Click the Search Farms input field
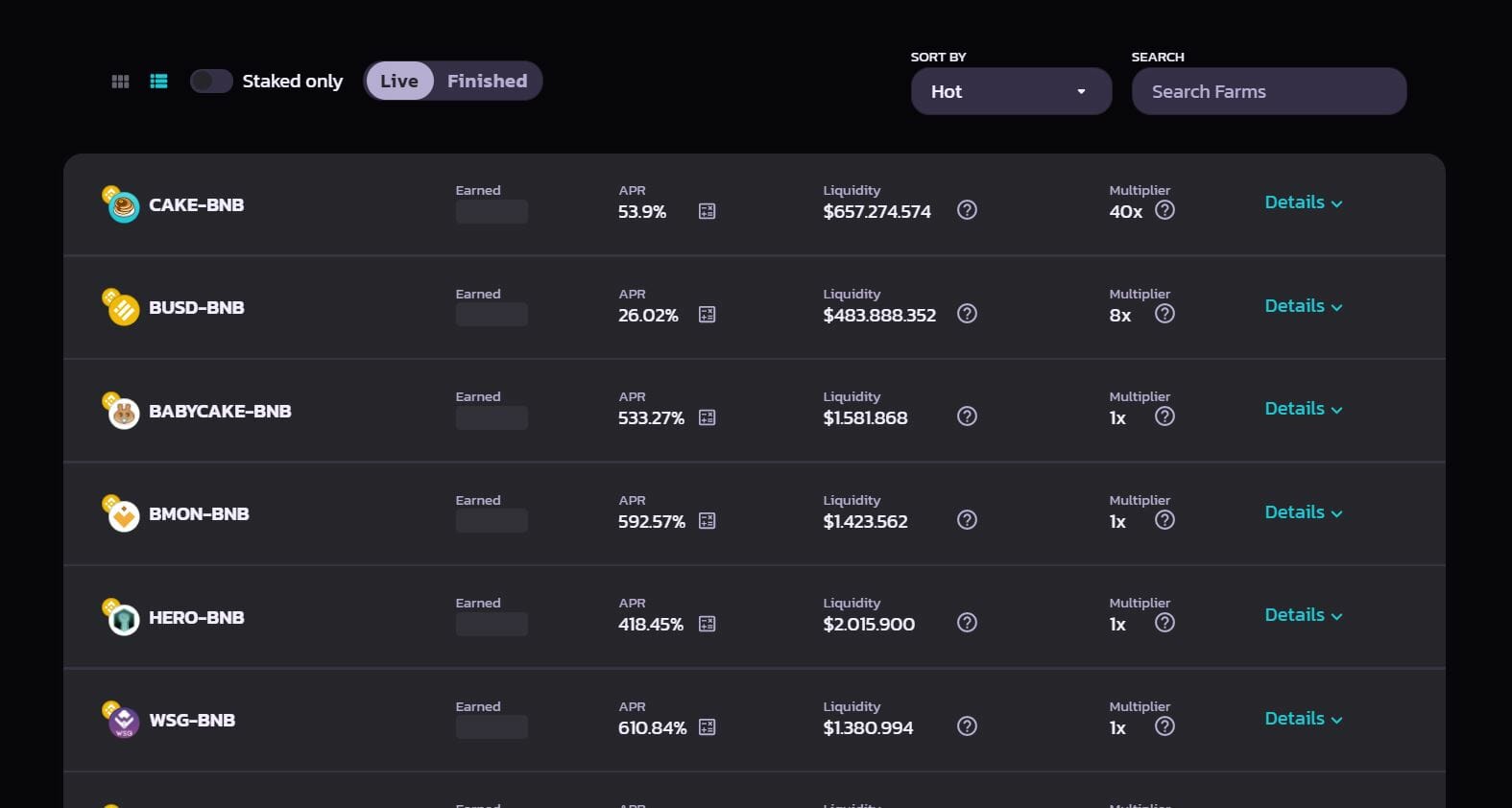Image resolution: width=1512 pixels, height=808 pixels. 1269,91
